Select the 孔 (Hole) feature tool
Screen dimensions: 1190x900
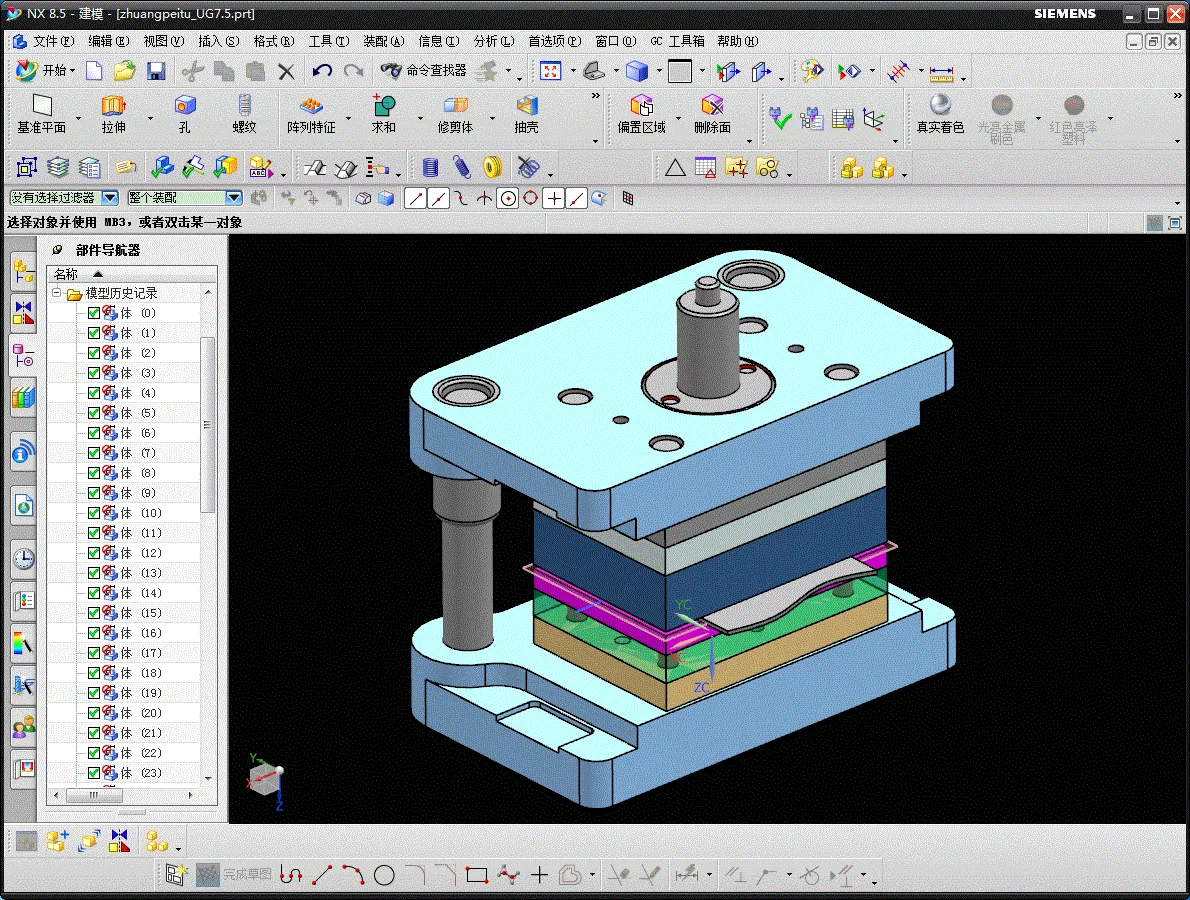coord(185,106)
